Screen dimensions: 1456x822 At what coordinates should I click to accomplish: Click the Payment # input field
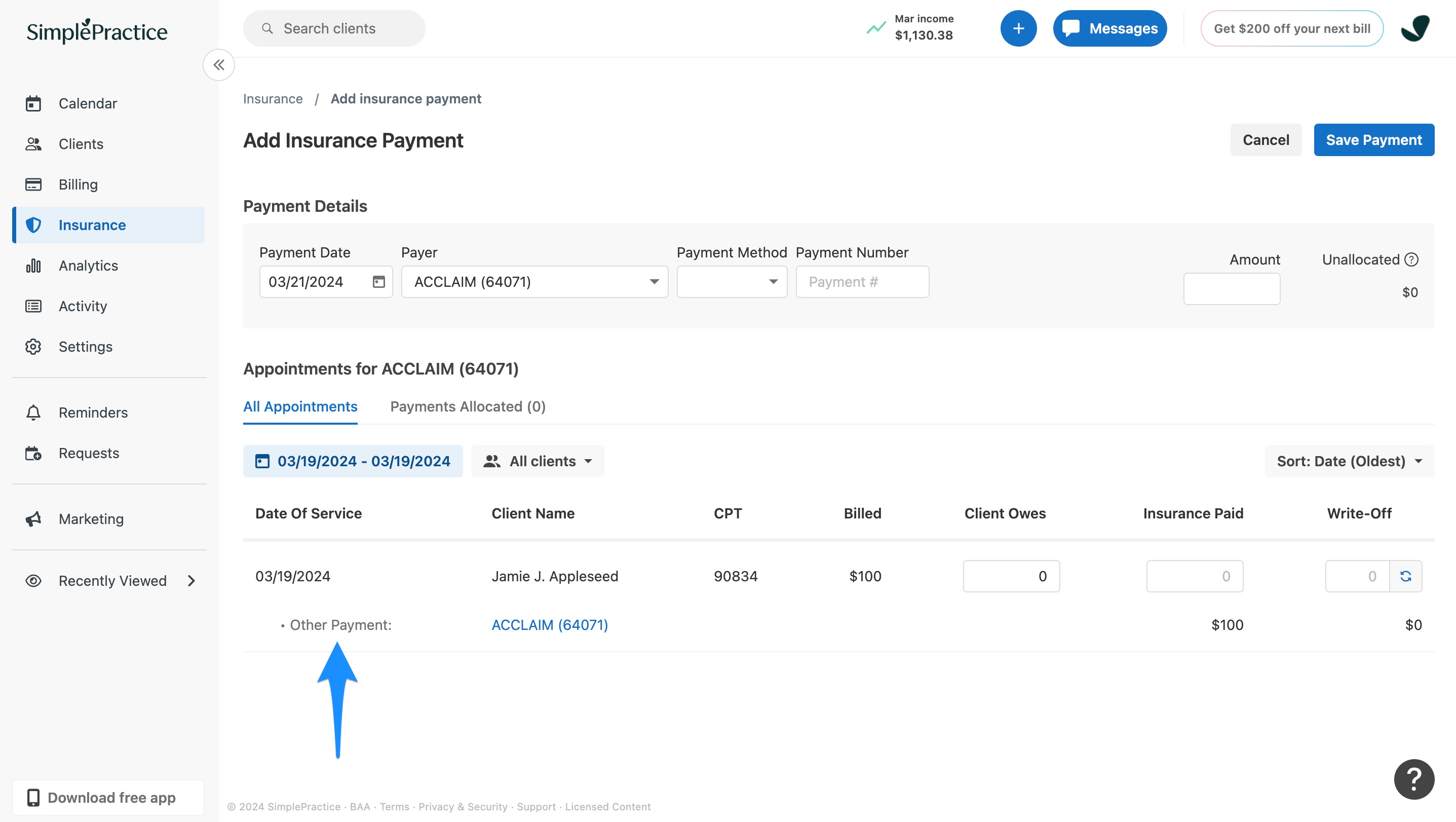pos(862,282)
